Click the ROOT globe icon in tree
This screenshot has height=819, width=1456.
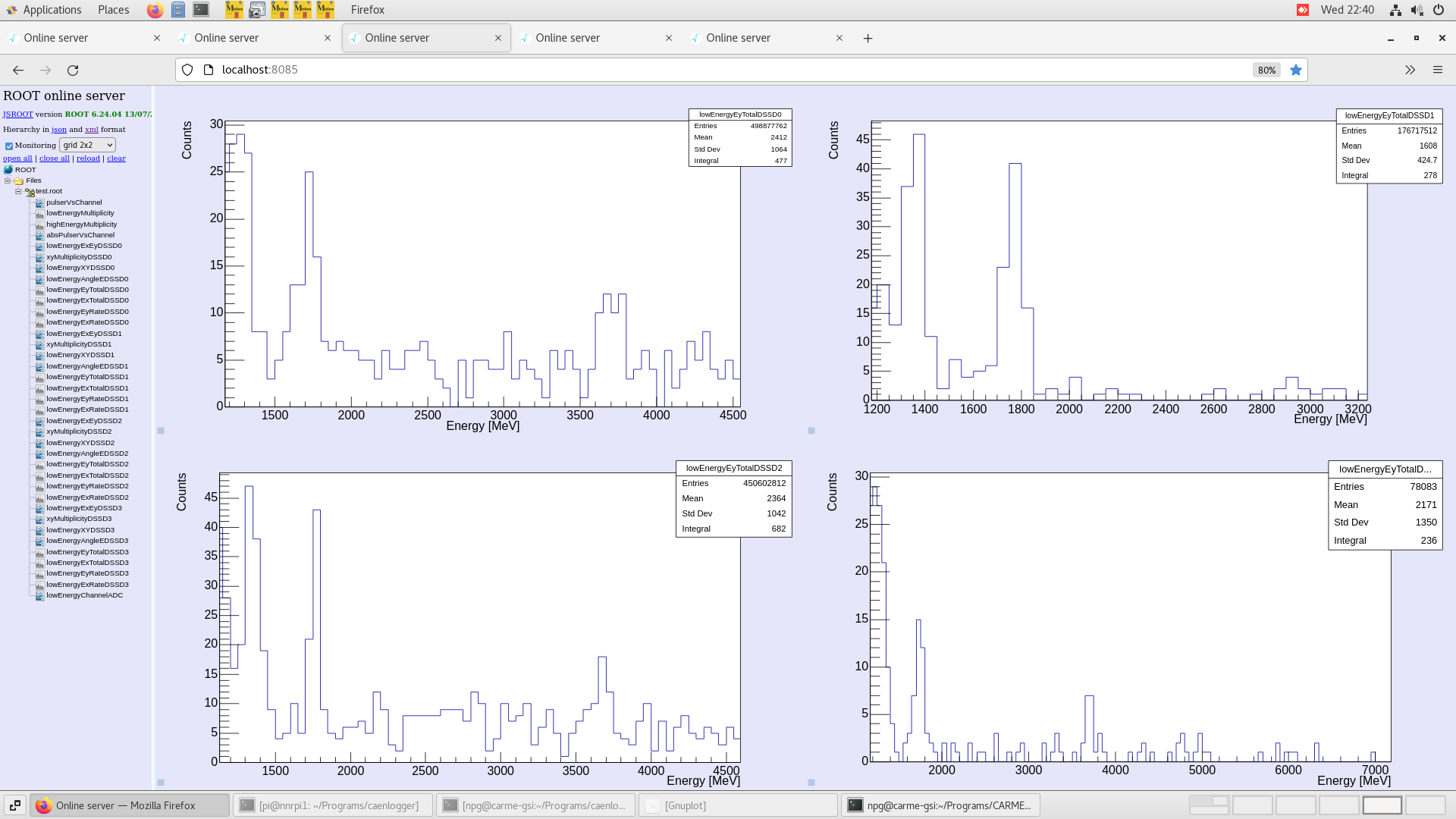click(x=8, y=170)
